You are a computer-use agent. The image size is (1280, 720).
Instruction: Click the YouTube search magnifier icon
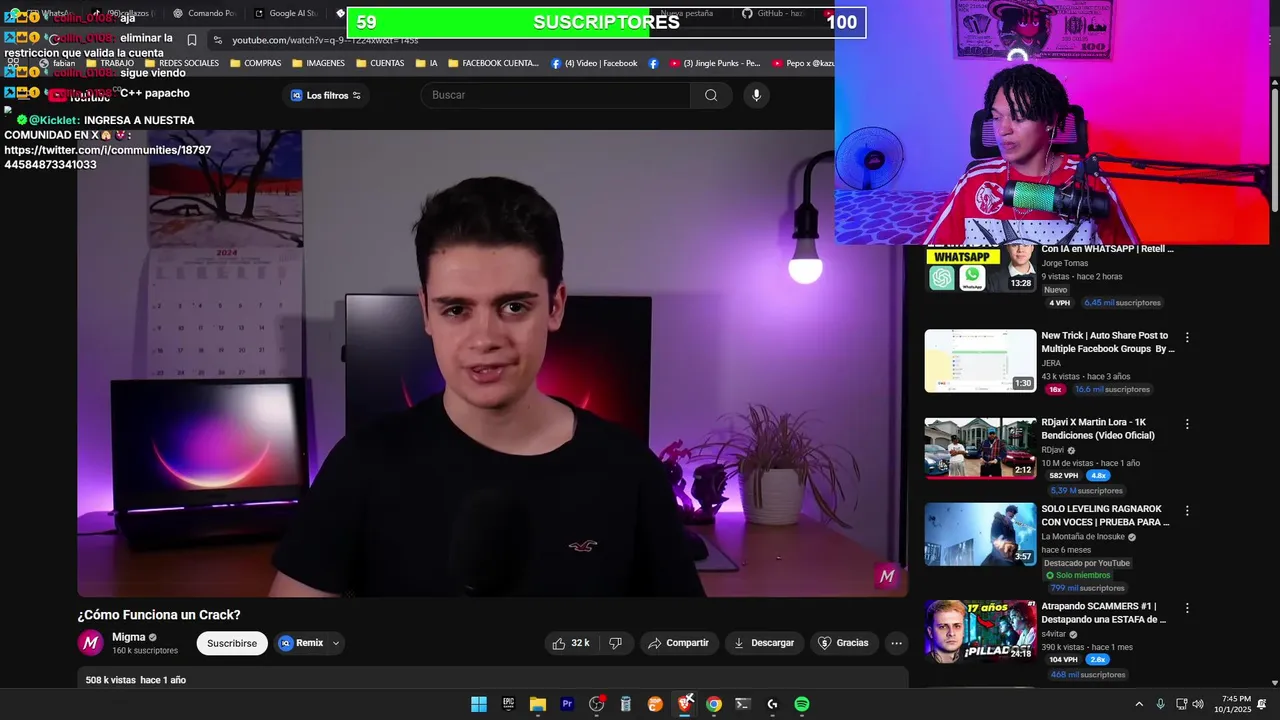click(711, 95)
